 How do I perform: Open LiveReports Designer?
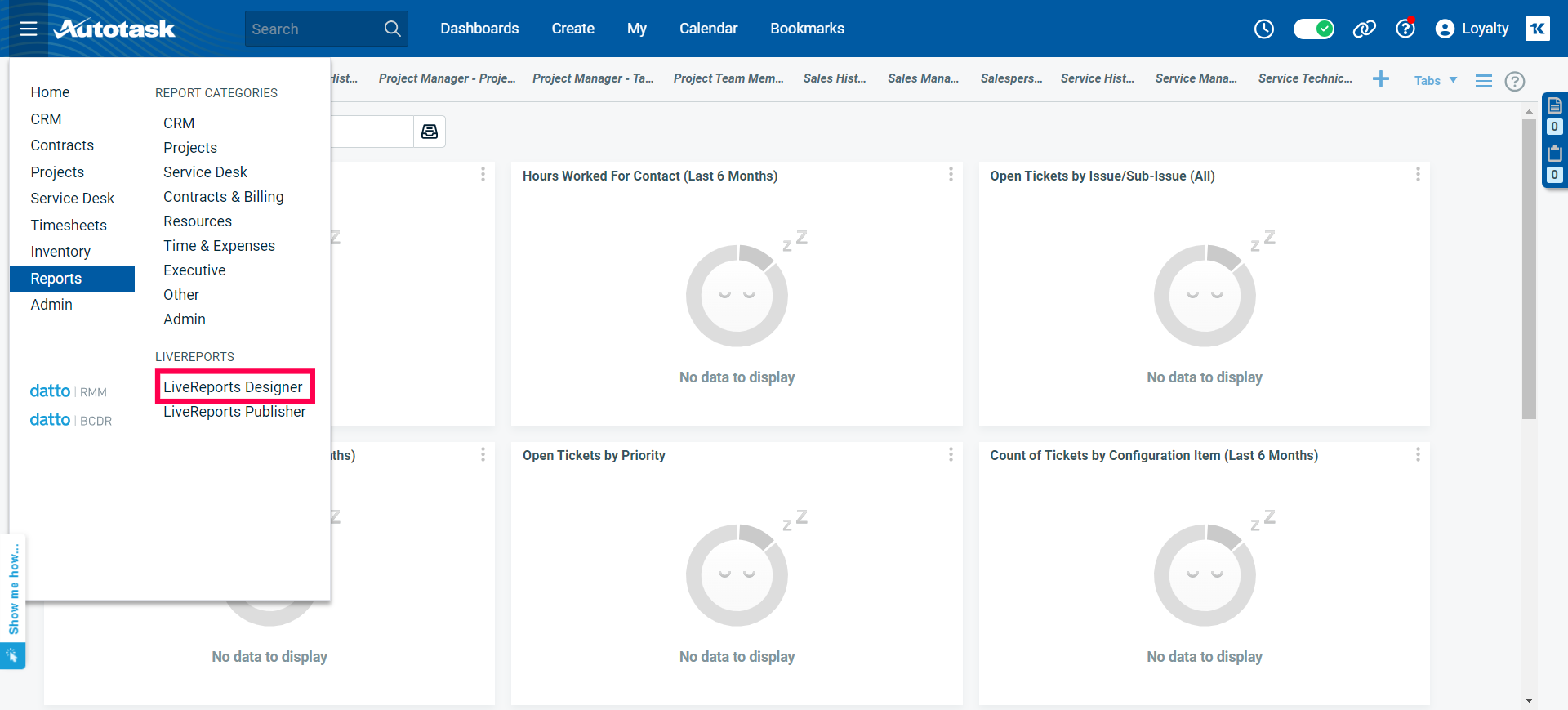(x=233, y=387)
